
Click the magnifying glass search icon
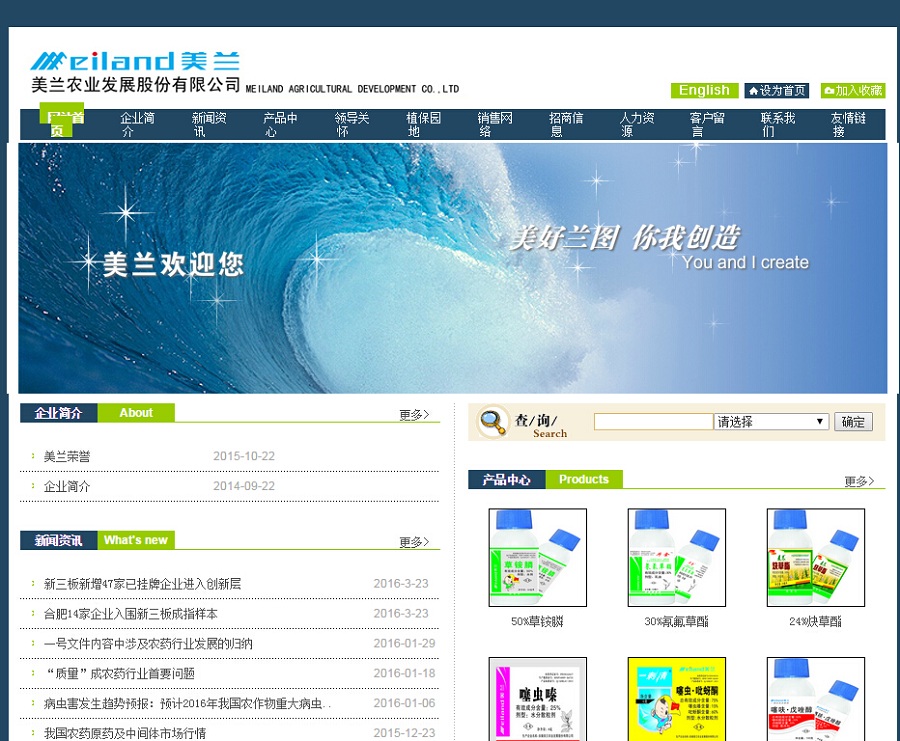click(492, 422)
